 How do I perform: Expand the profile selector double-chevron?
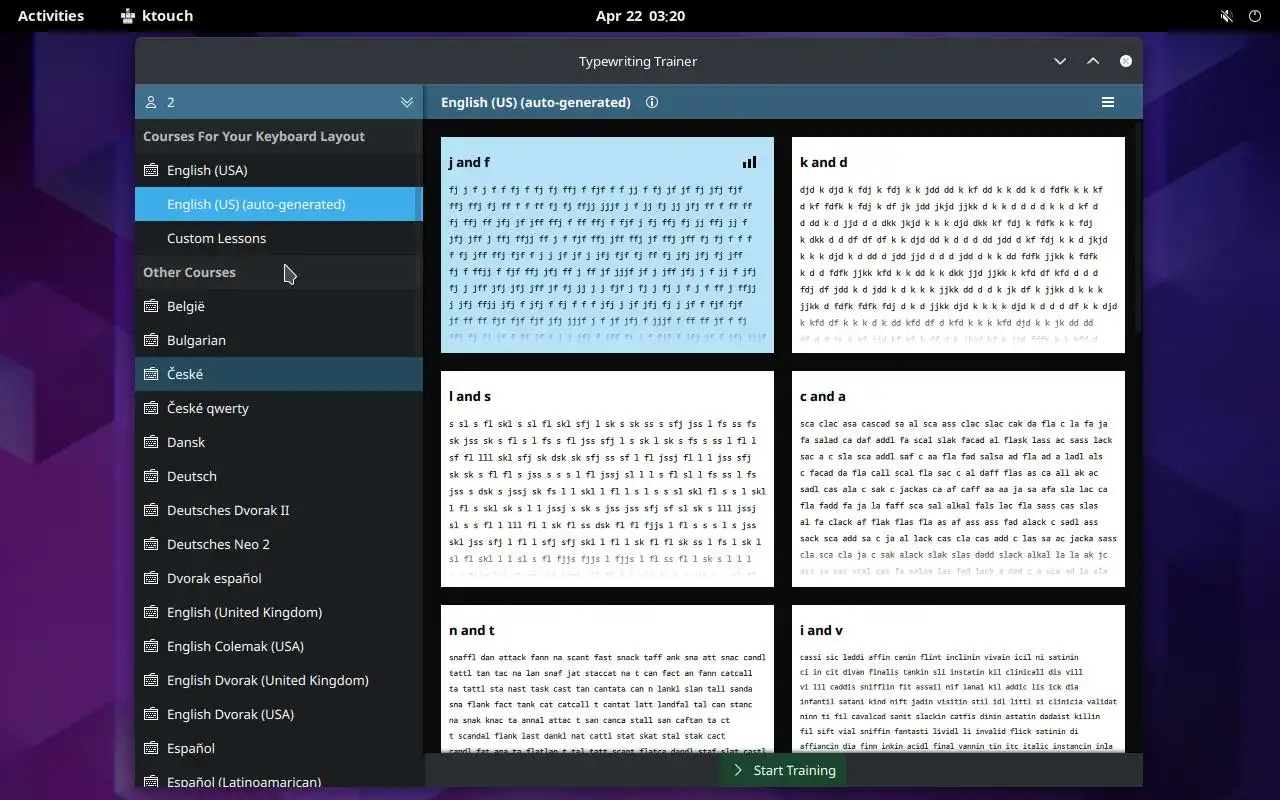[x=407, y=102]
